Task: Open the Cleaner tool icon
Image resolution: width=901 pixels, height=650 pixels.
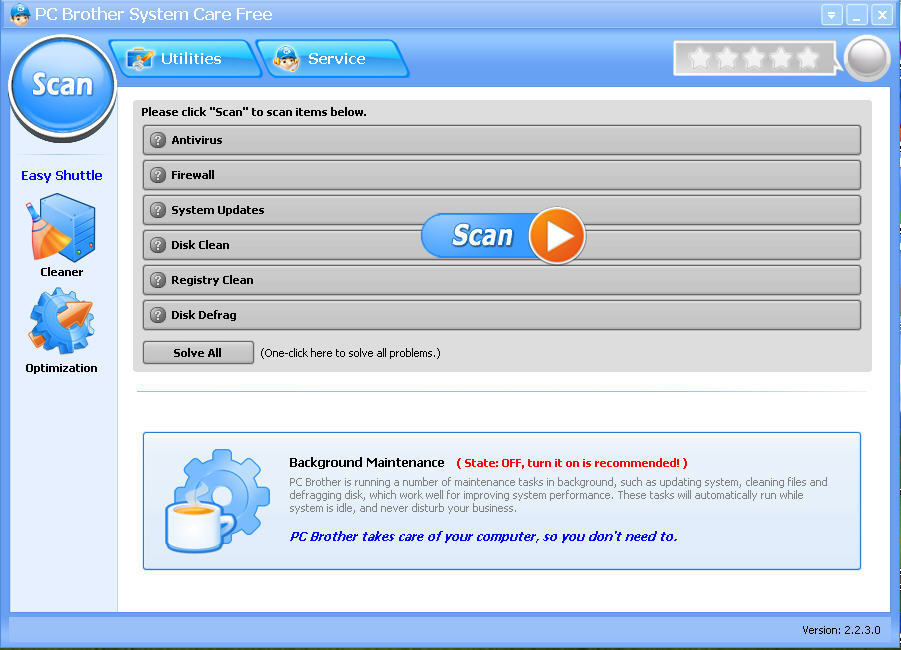Action: pyautogui.click(x=61, y=228)
